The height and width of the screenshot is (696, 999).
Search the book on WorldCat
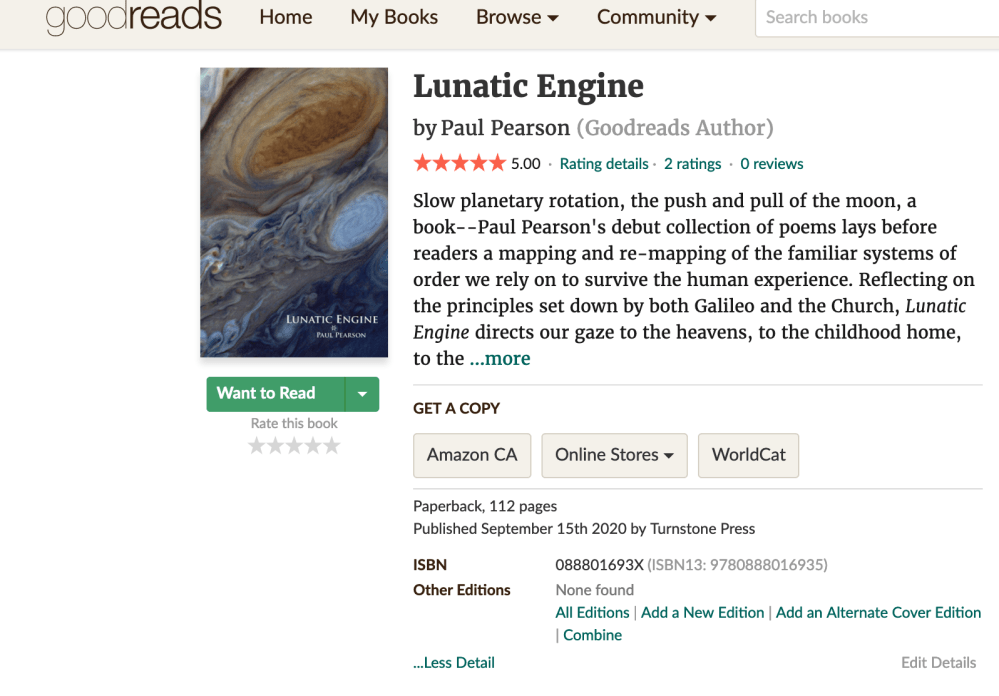[x=748, y=455]
